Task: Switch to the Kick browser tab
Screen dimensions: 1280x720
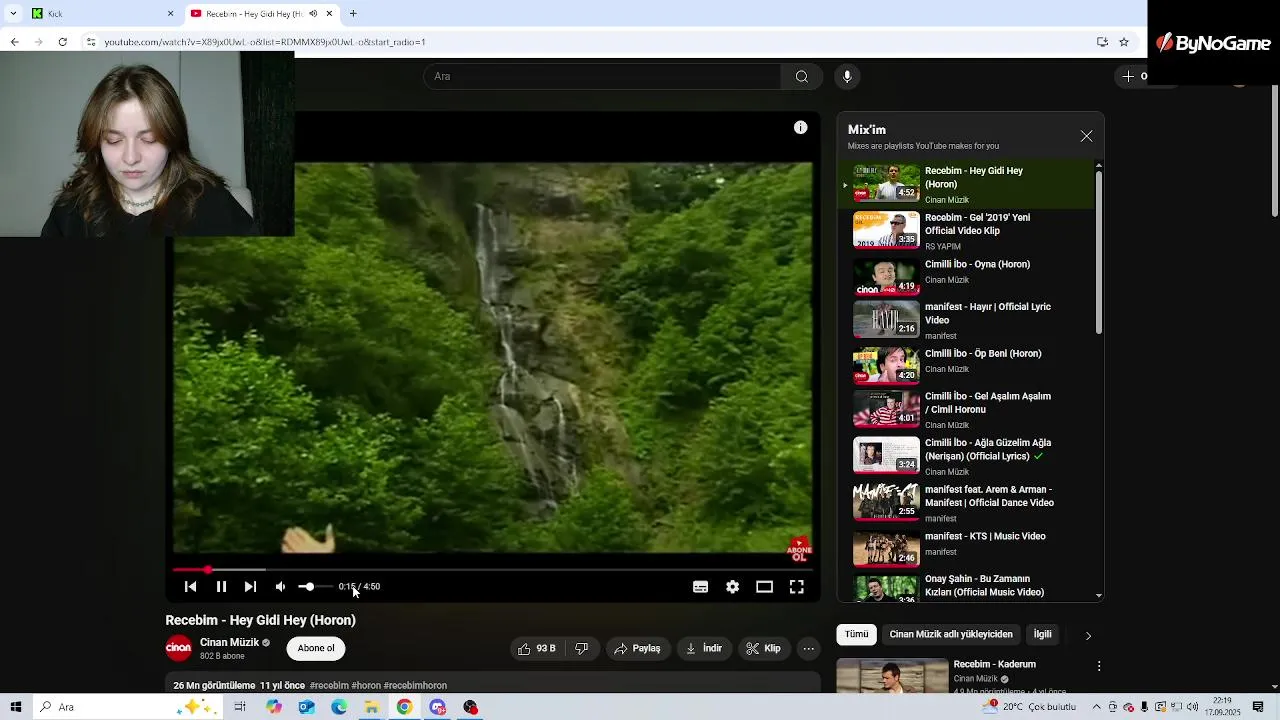Action: pyautogui.click(x=100, y=13)
